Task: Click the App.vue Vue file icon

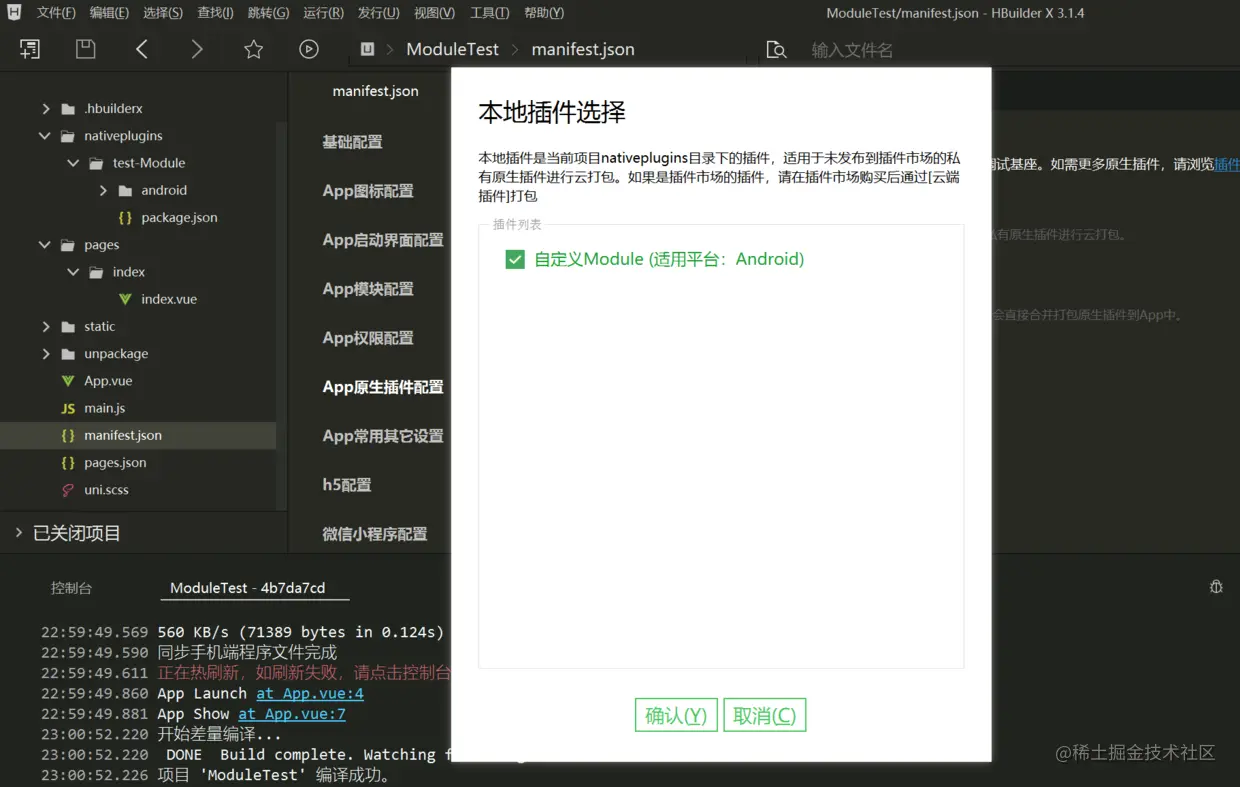Action: (68, 381)
